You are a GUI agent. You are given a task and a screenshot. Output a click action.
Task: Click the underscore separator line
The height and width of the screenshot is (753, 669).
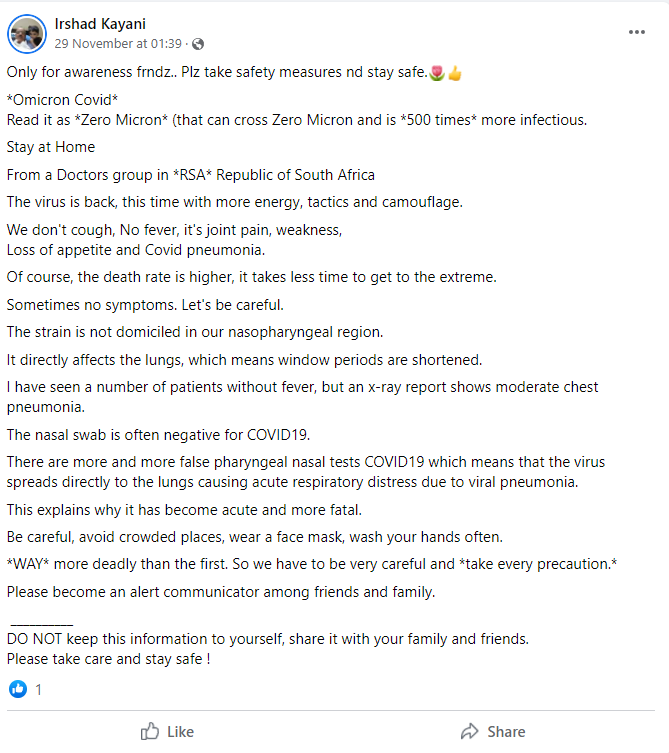(x=41, y=620)
